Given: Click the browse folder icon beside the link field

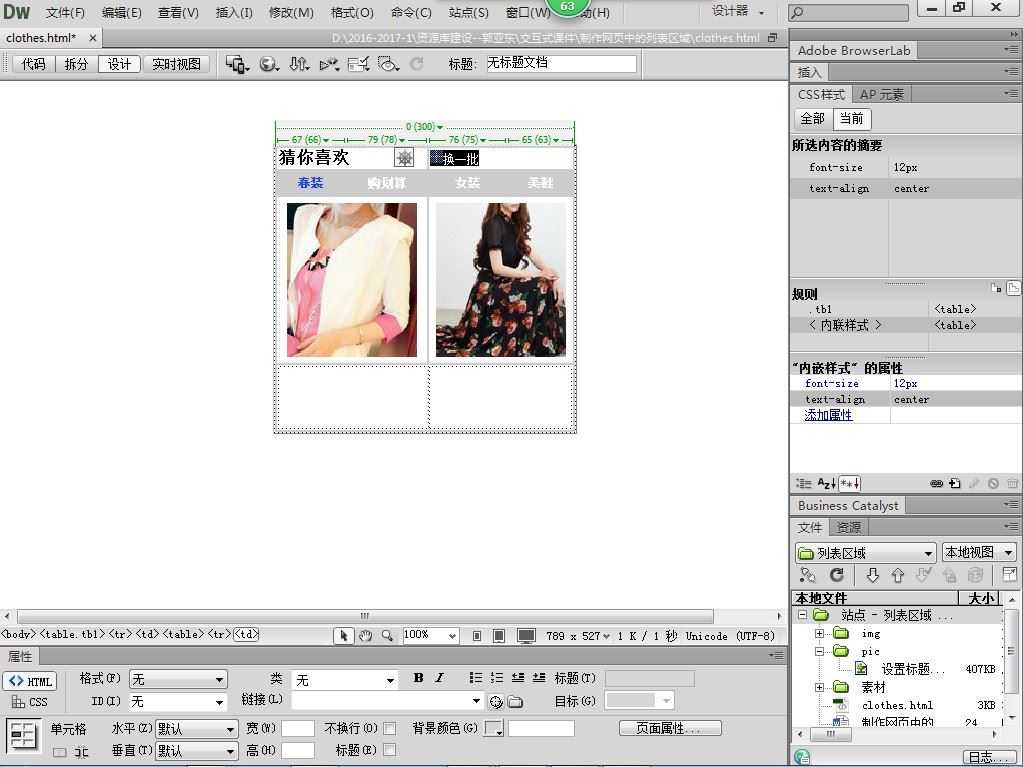Looking at the screenshot, I should (x=515, y=702).
